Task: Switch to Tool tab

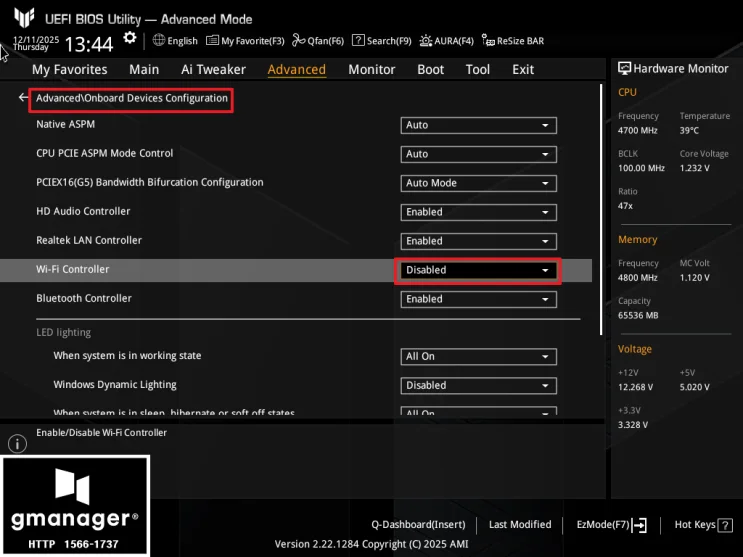Action: (x=478, y=70)
